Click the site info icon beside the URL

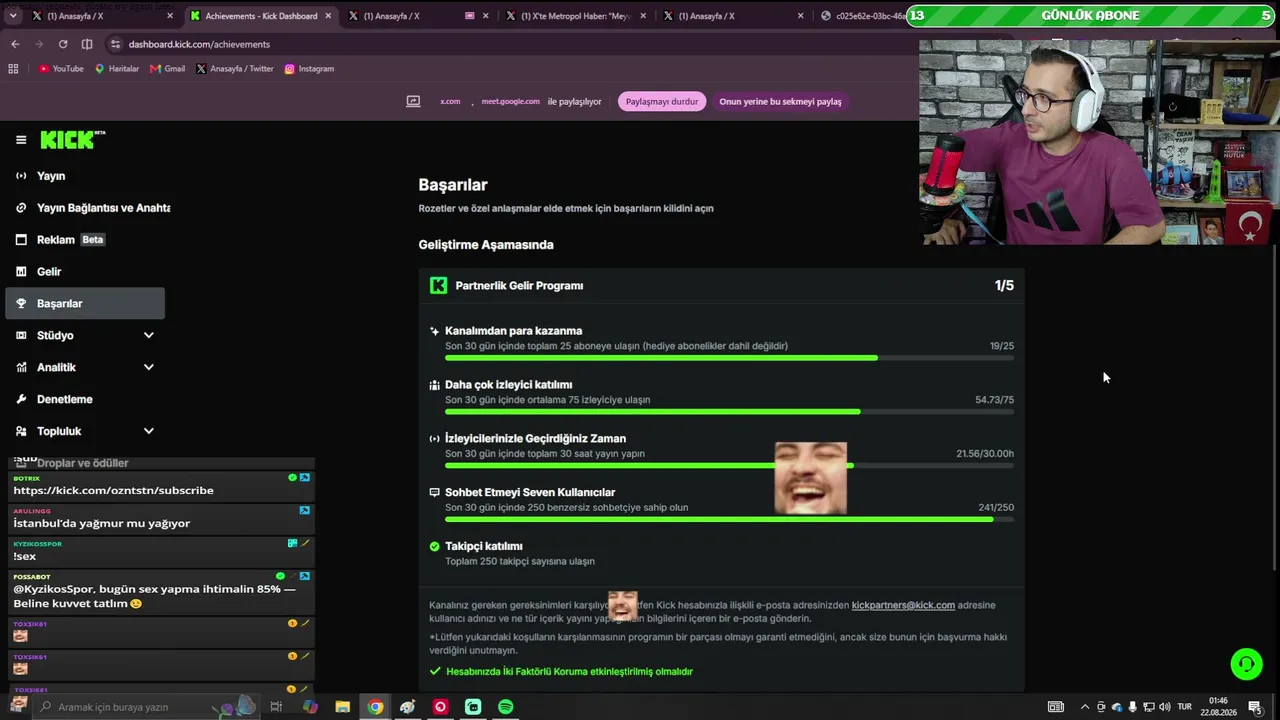[x=115, y=44]
